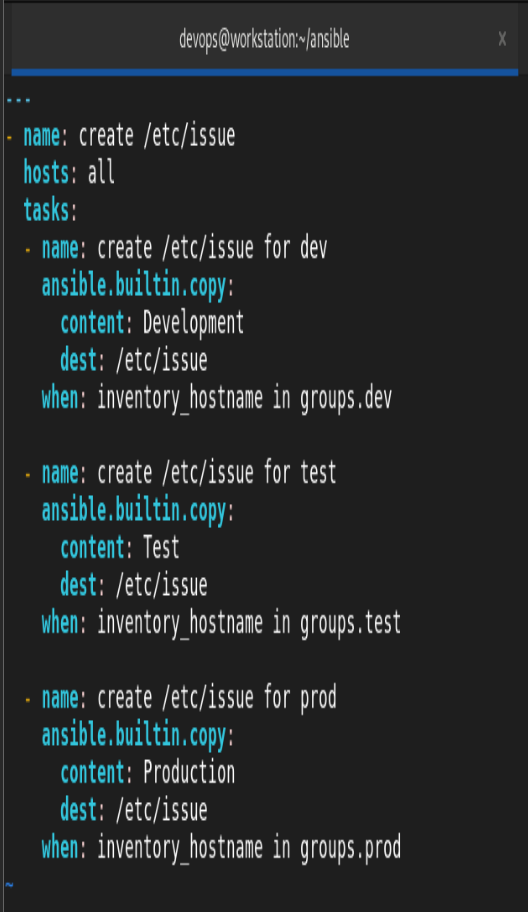This screenshot has width=528, height=912.
Task: Click 'groups.prod' in the last when condition
Action: pyautogui.click(x=350, y=847)
